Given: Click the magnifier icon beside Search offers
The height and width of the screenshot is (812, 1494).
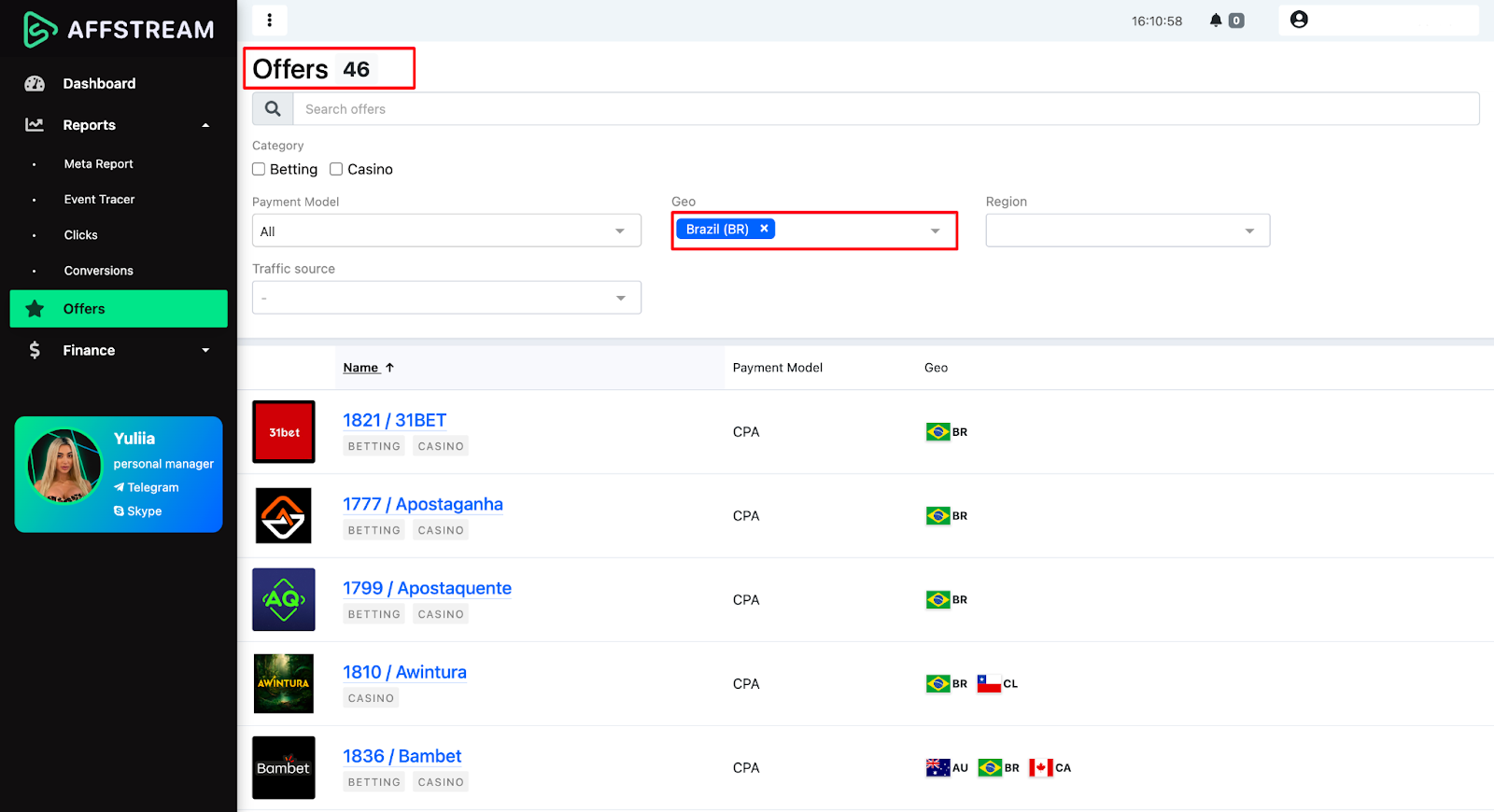Looking at the screenshot, I should pos(273,109).
